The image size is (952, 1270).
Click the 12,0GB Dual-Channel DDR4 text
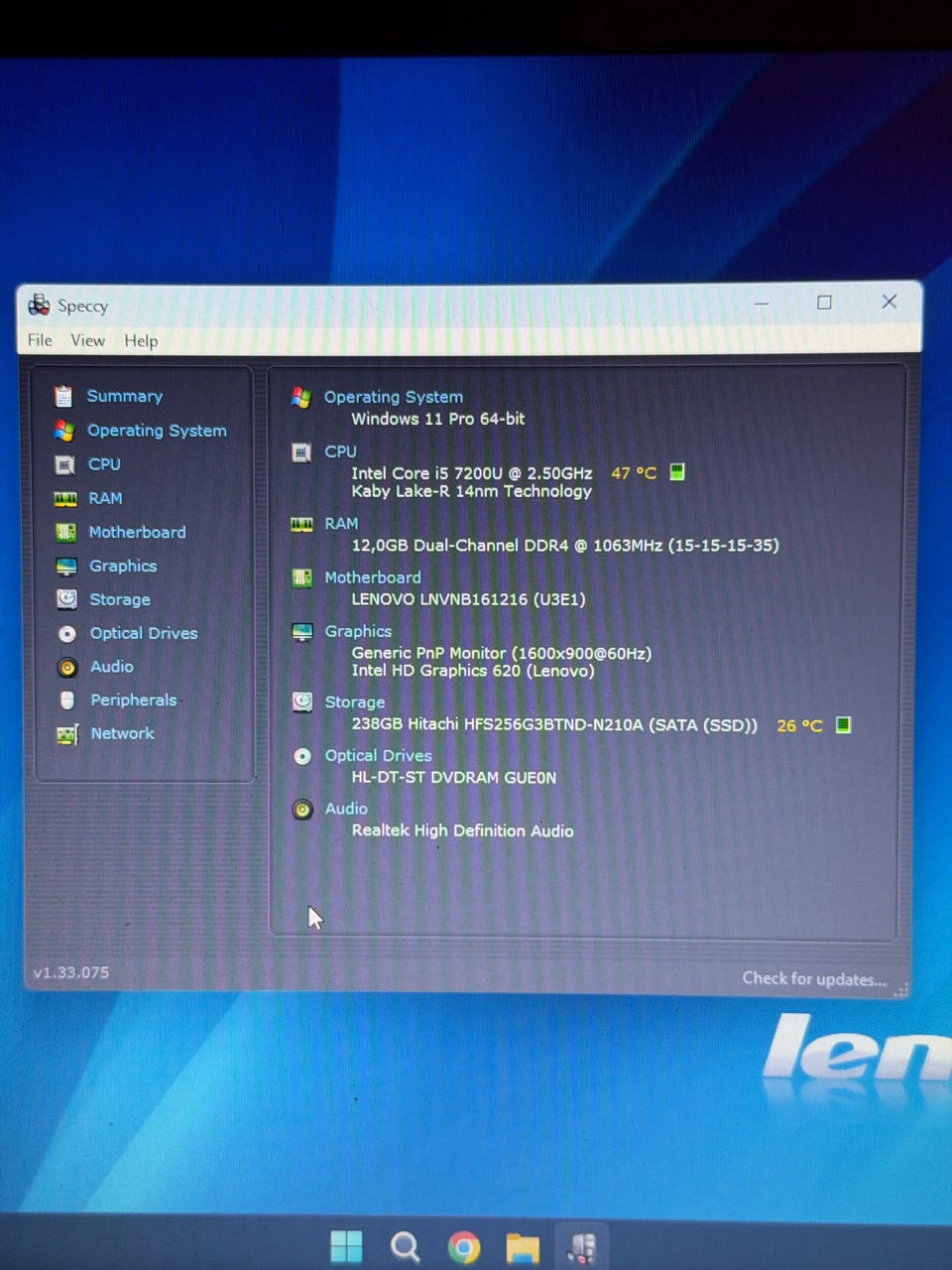[x=565, y=546]
